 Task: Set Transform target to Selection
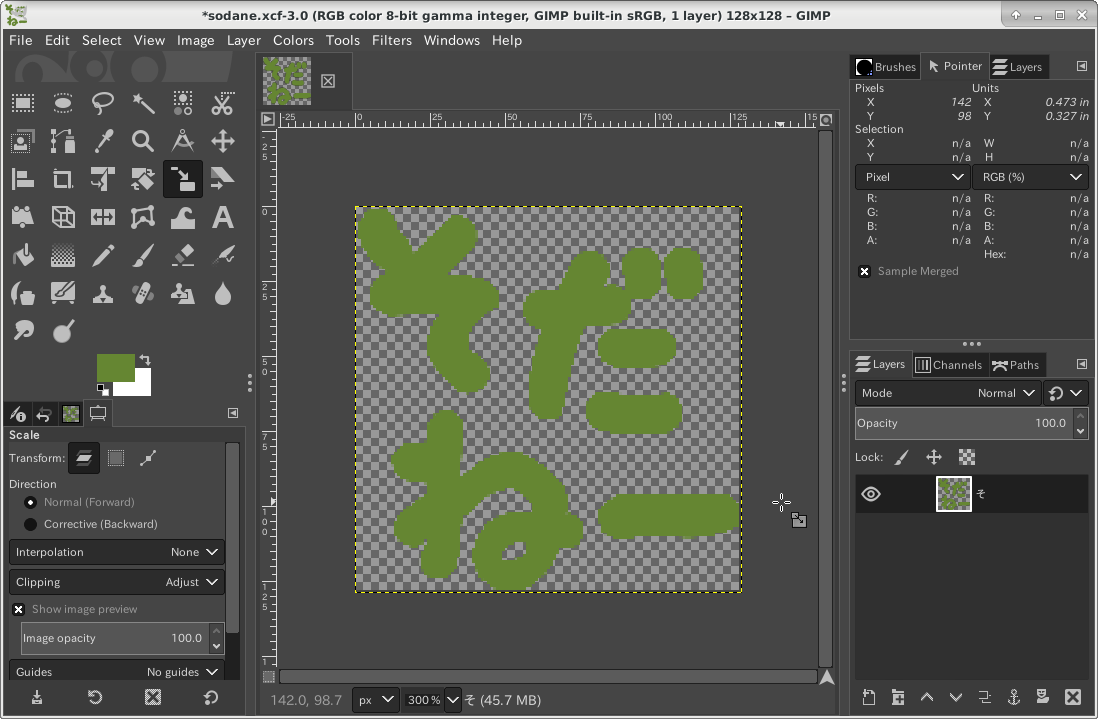(x=116, y=459)
